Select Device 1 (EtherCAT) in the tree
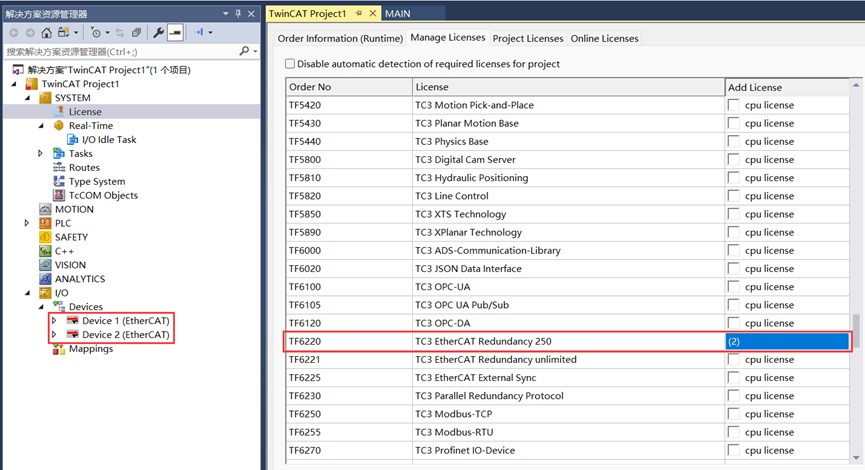Screen dimensions: 865x470 point(126,321)
